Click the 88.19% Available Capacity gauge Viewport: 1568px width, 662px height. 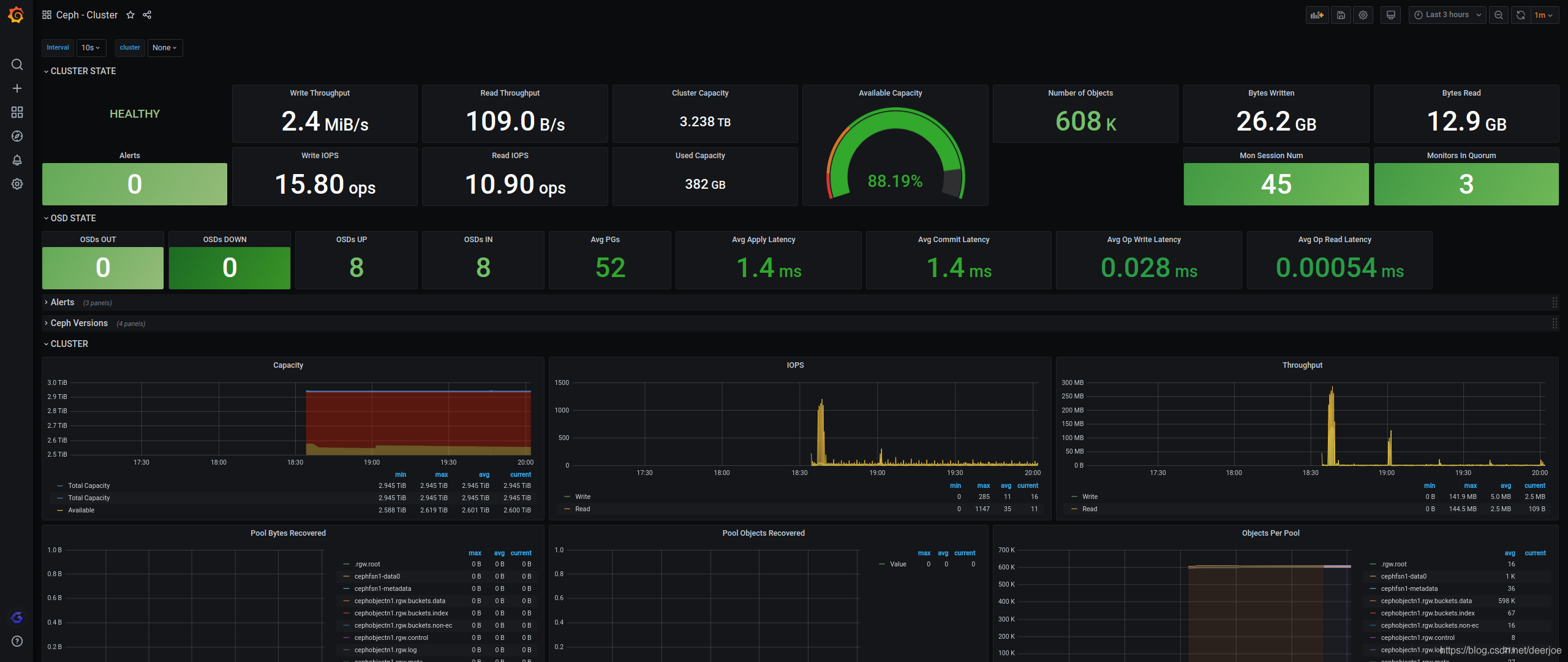895,154
